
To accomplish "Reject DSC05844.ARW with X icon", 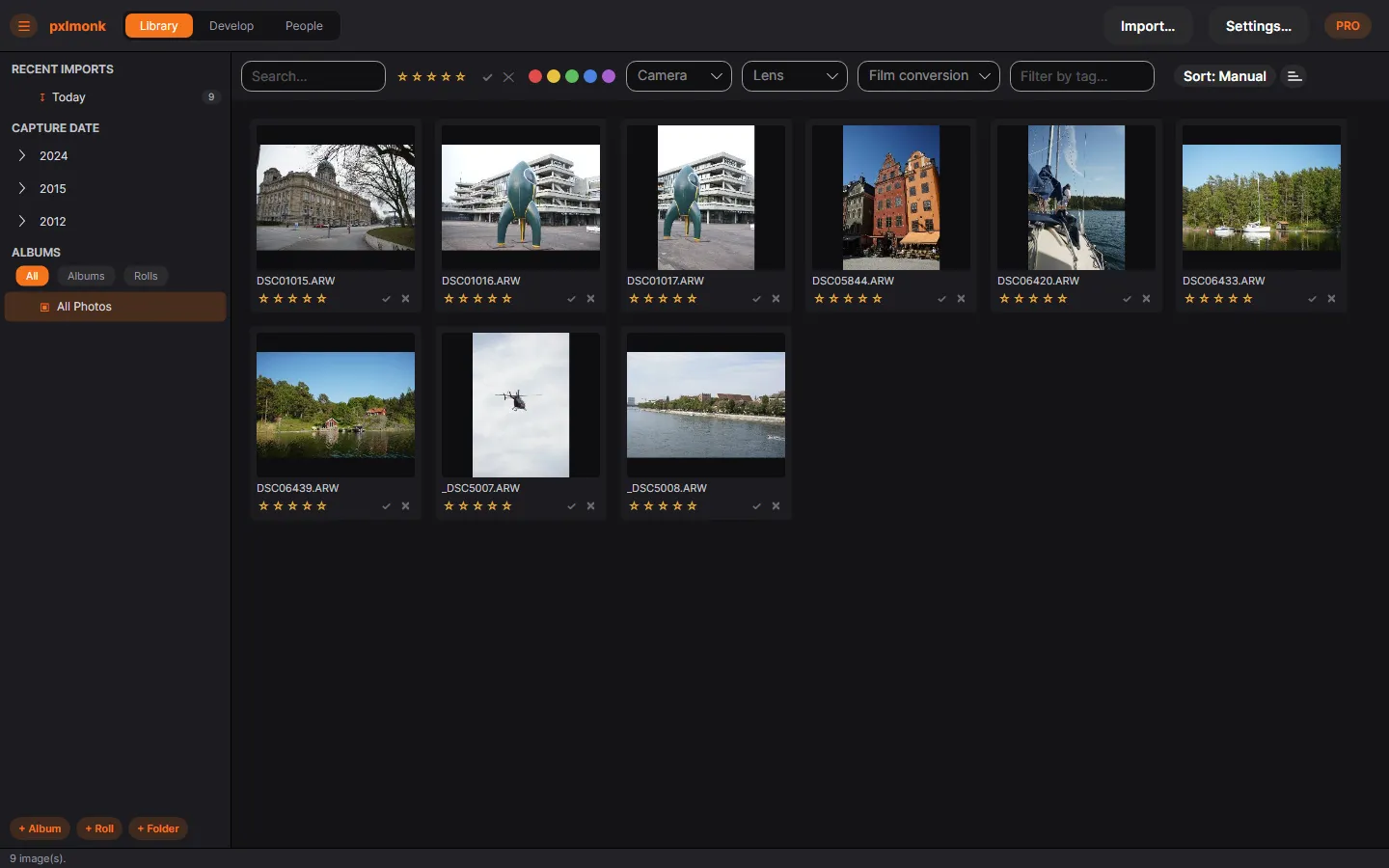I will coord(961,299).
